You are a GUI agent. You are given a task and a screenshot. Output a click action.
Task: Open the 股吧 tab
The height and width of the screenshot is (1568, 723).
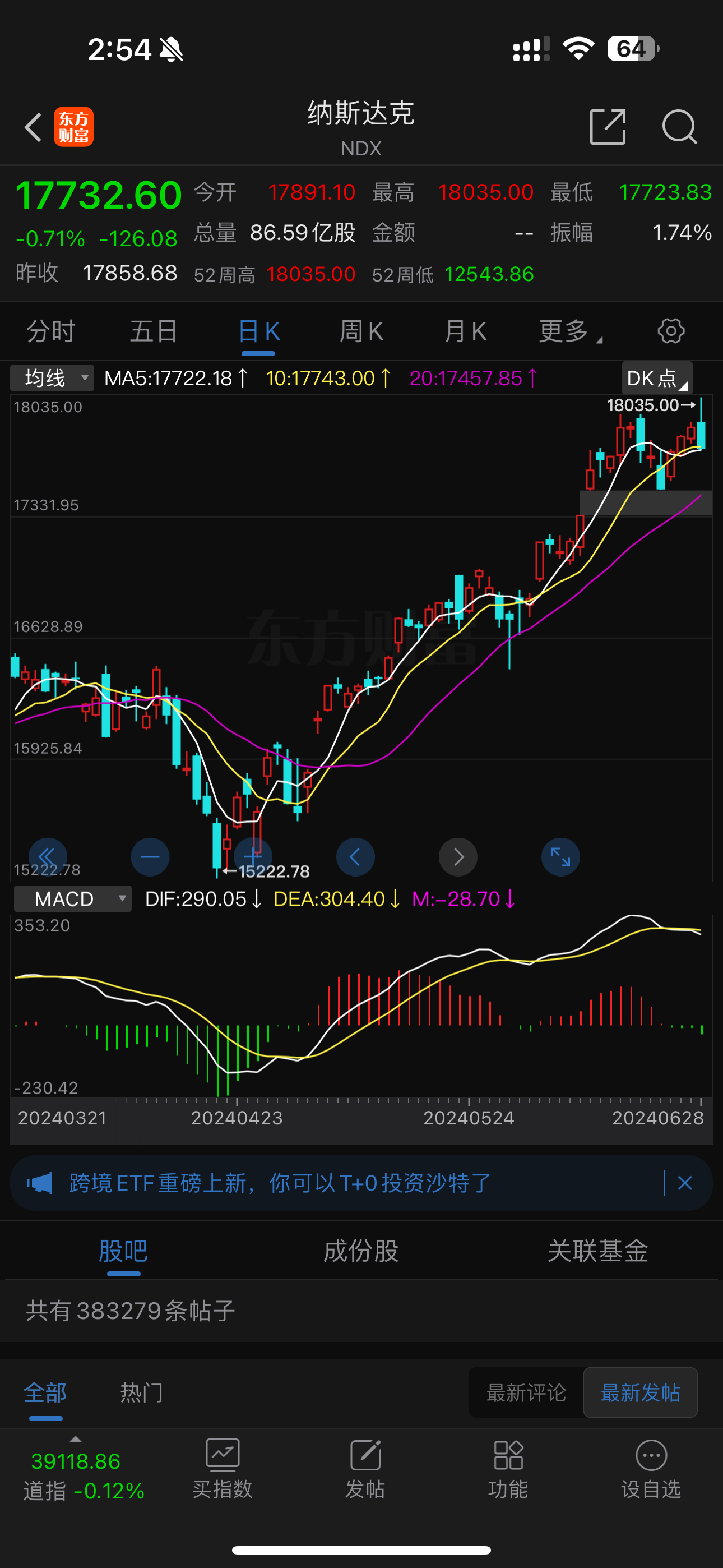pos(123,1251)
